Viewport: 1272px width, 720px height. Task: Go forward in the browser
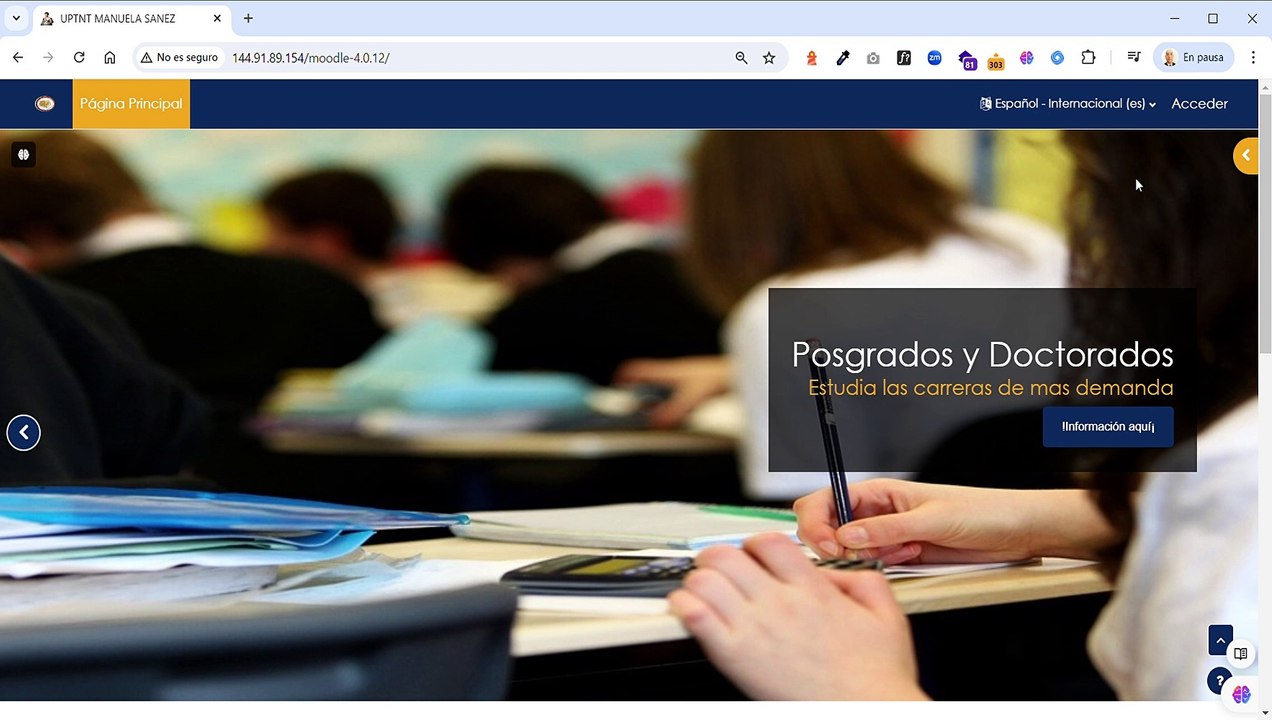[x=48, y=58]
